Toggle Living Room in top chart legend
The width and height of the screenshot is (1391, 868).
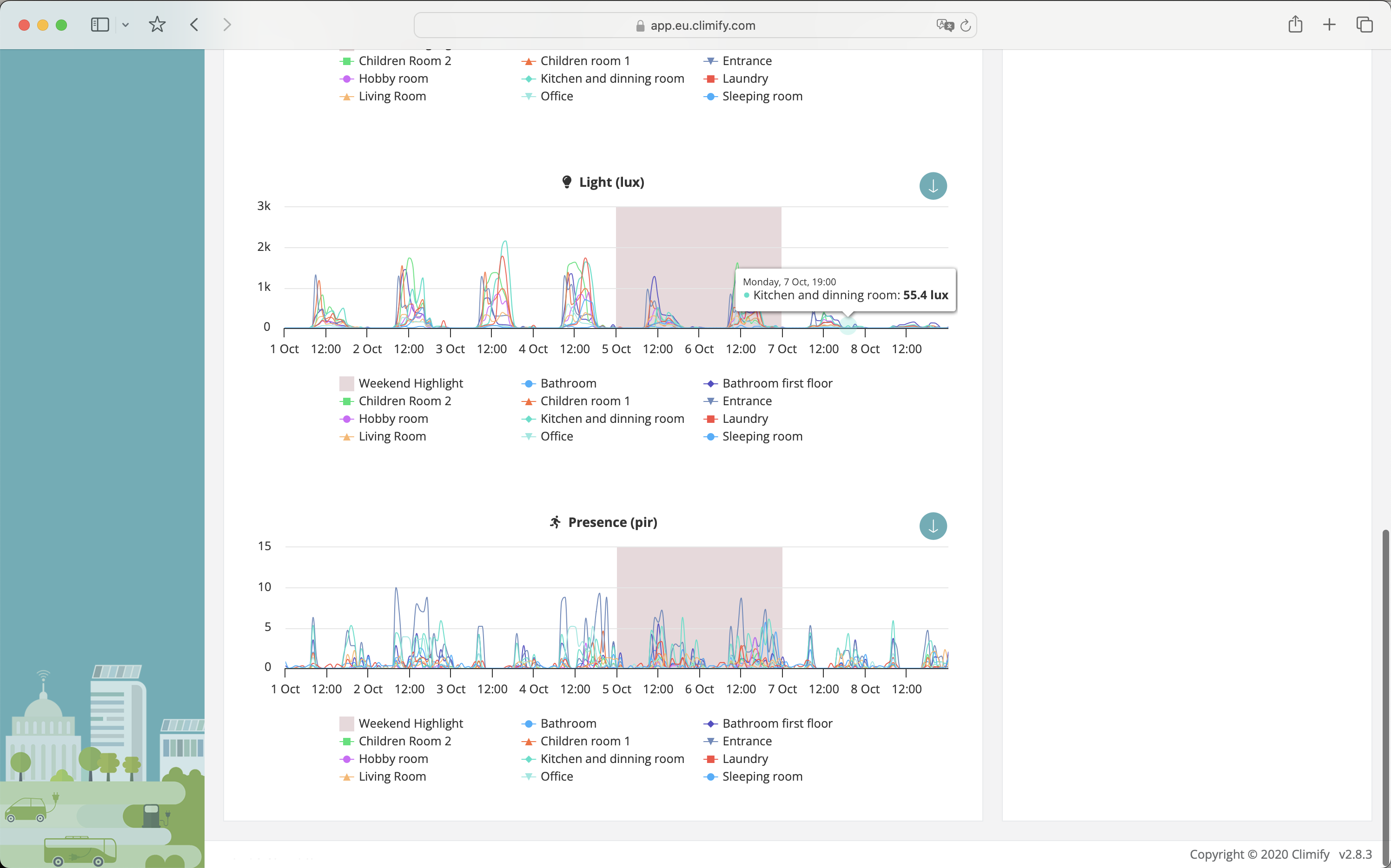click(x=383, y=97)
